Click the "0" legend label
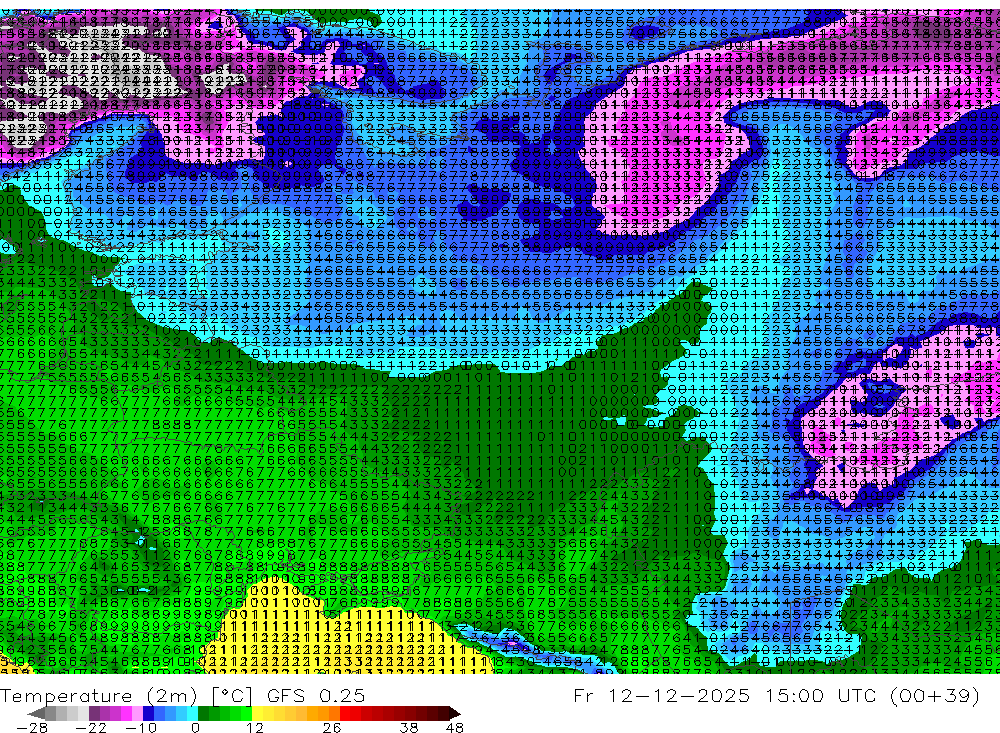Image resolution: width=1000 pixels, height=733 pixels. 195,728
